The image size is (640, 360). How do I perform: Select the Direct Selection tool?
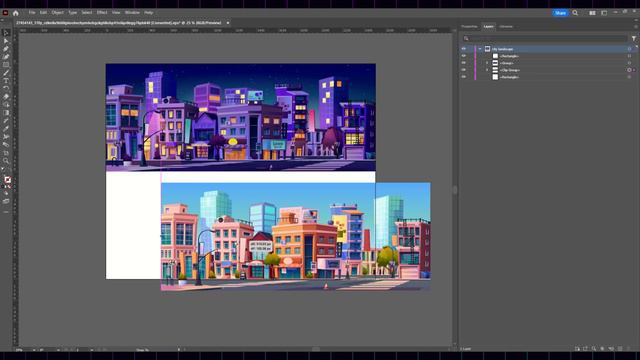(x=6, y=41)
